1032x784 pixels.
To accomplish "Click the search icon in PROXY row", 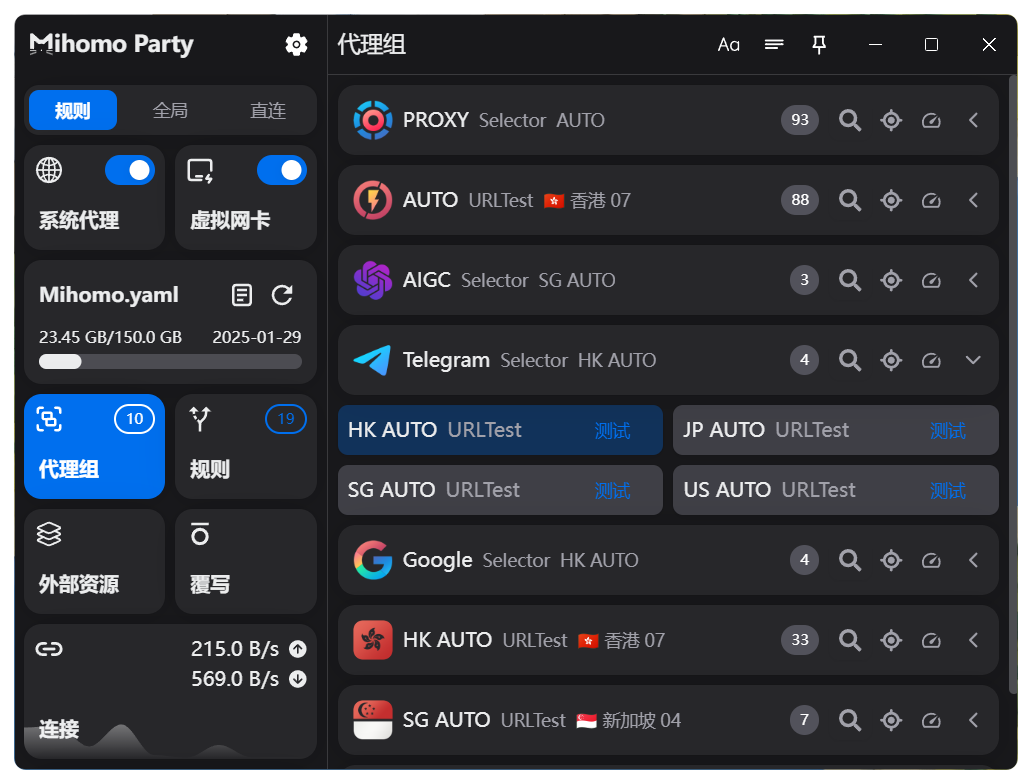I will click(x=850, y=120).
